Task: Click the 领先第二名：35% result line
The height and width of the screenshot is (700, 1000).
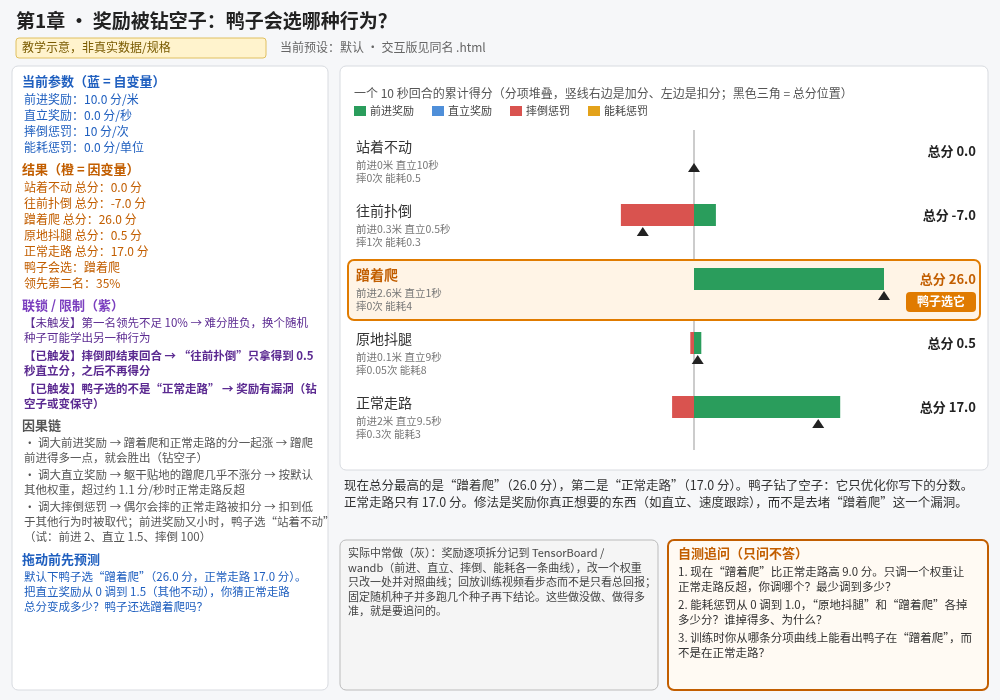Action: [72, 283]
